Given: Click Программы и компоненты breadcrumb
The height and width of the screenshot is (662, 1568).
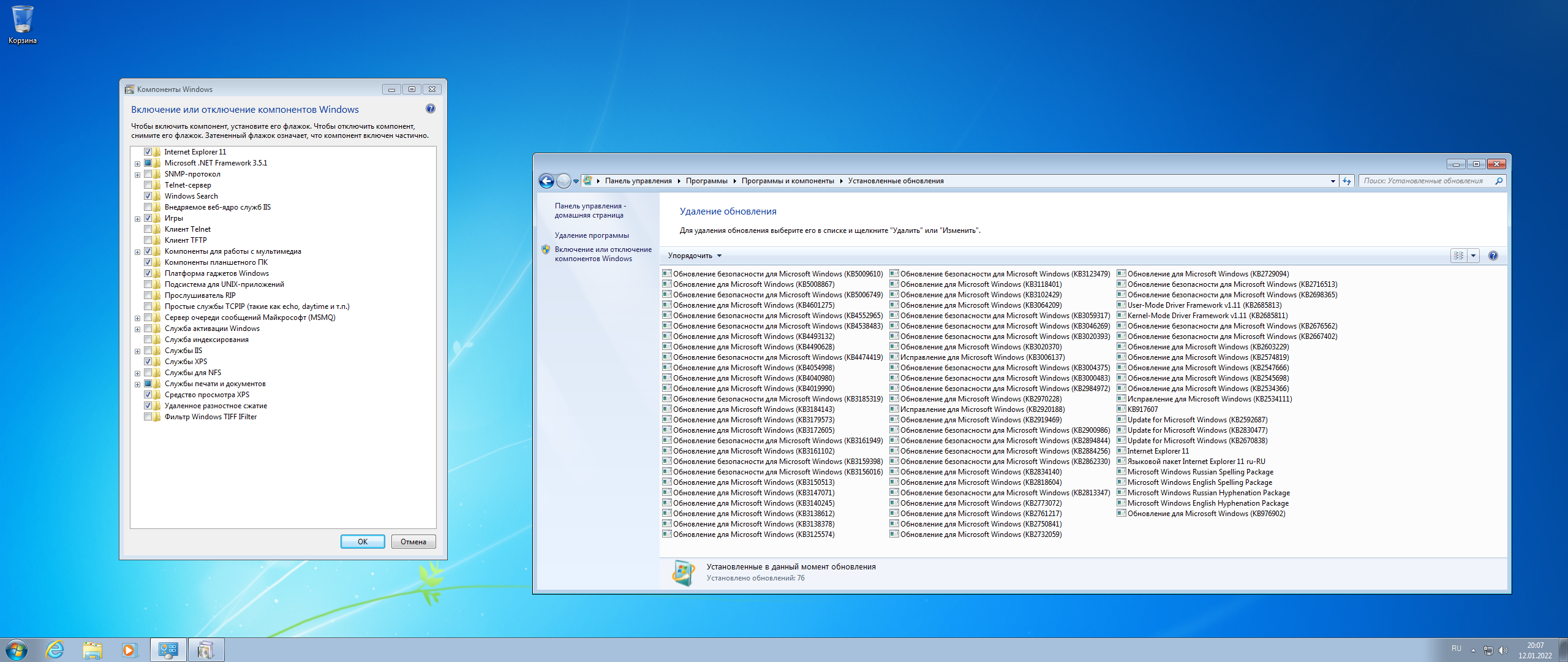Looking at the screenshot, I should click(x=788, y=181).
